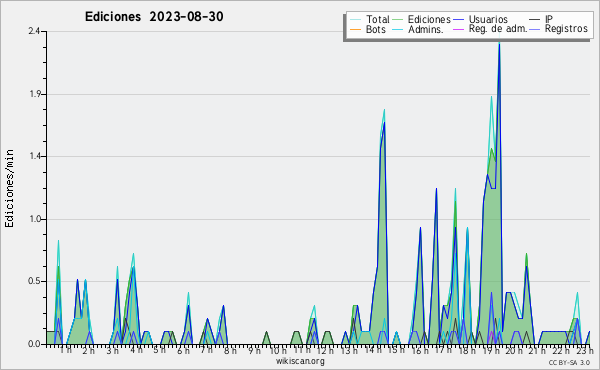Image resolution: width=600 pixels, height=370 pixels.
Task: Click the '12 h' x-axis label
Action: point(325,350)
